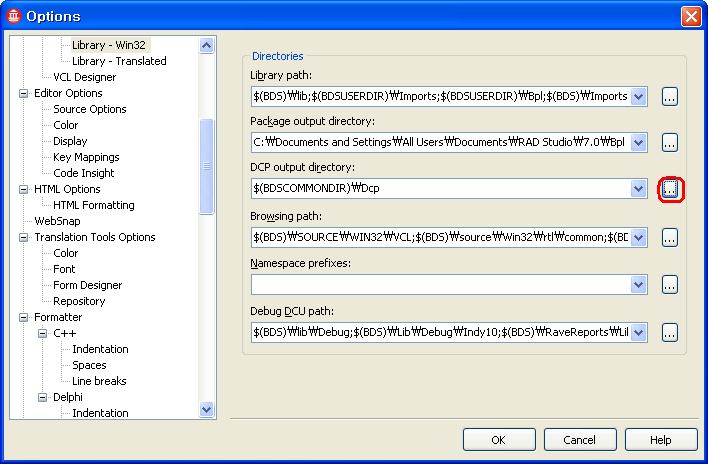708x464 pixels.
Task: Select Formatter category
Action: click(58, 317)
